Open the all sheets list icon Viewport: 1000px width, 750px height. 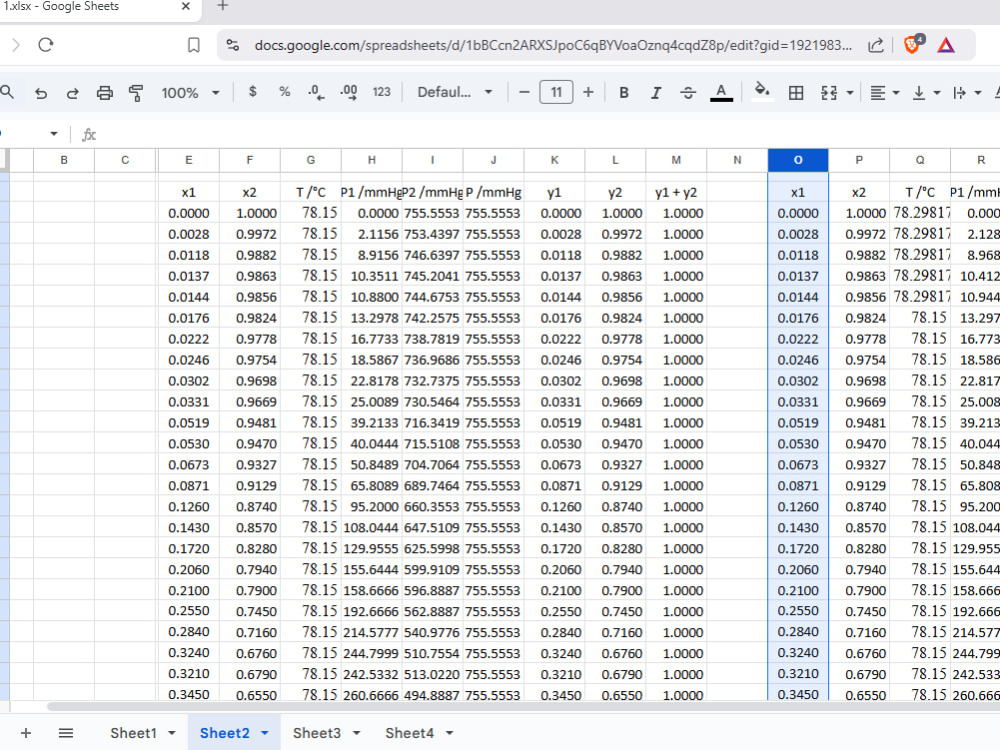(66, 733)
